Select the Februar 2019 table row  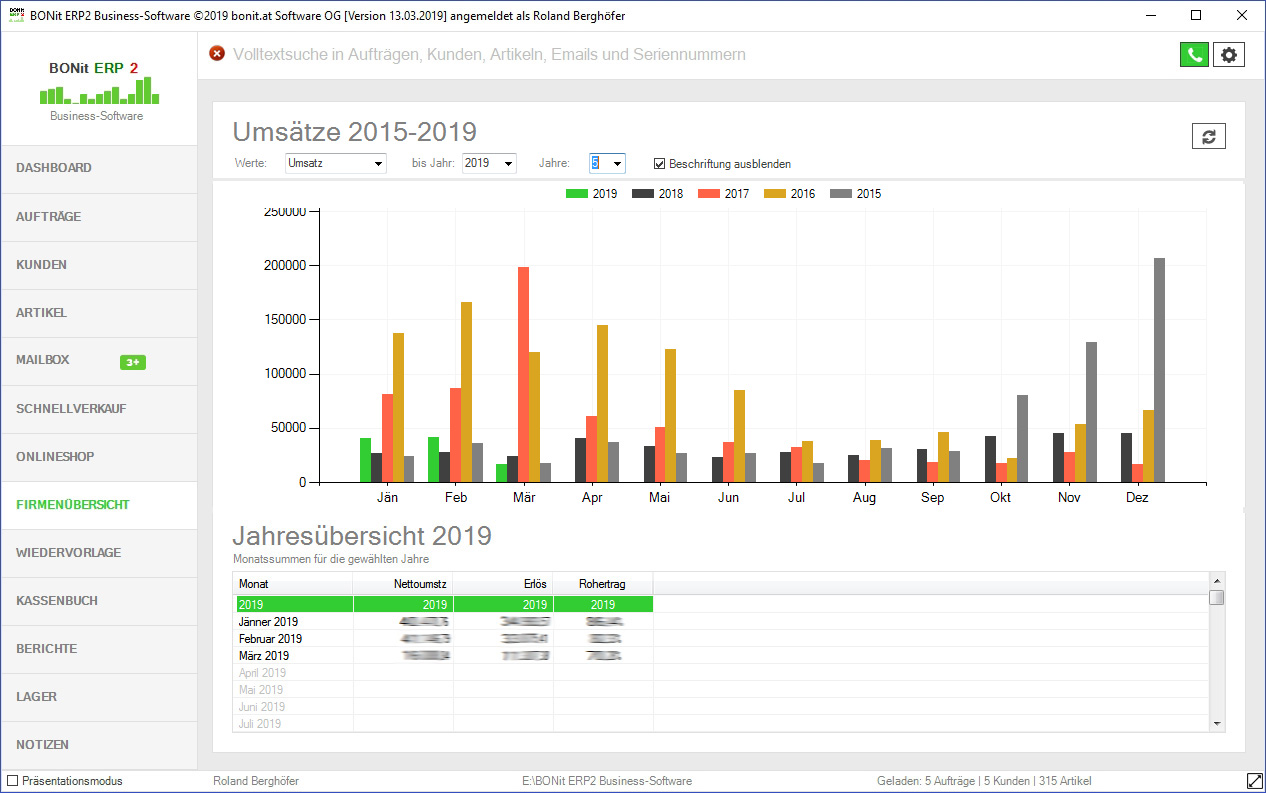point(270,639)
